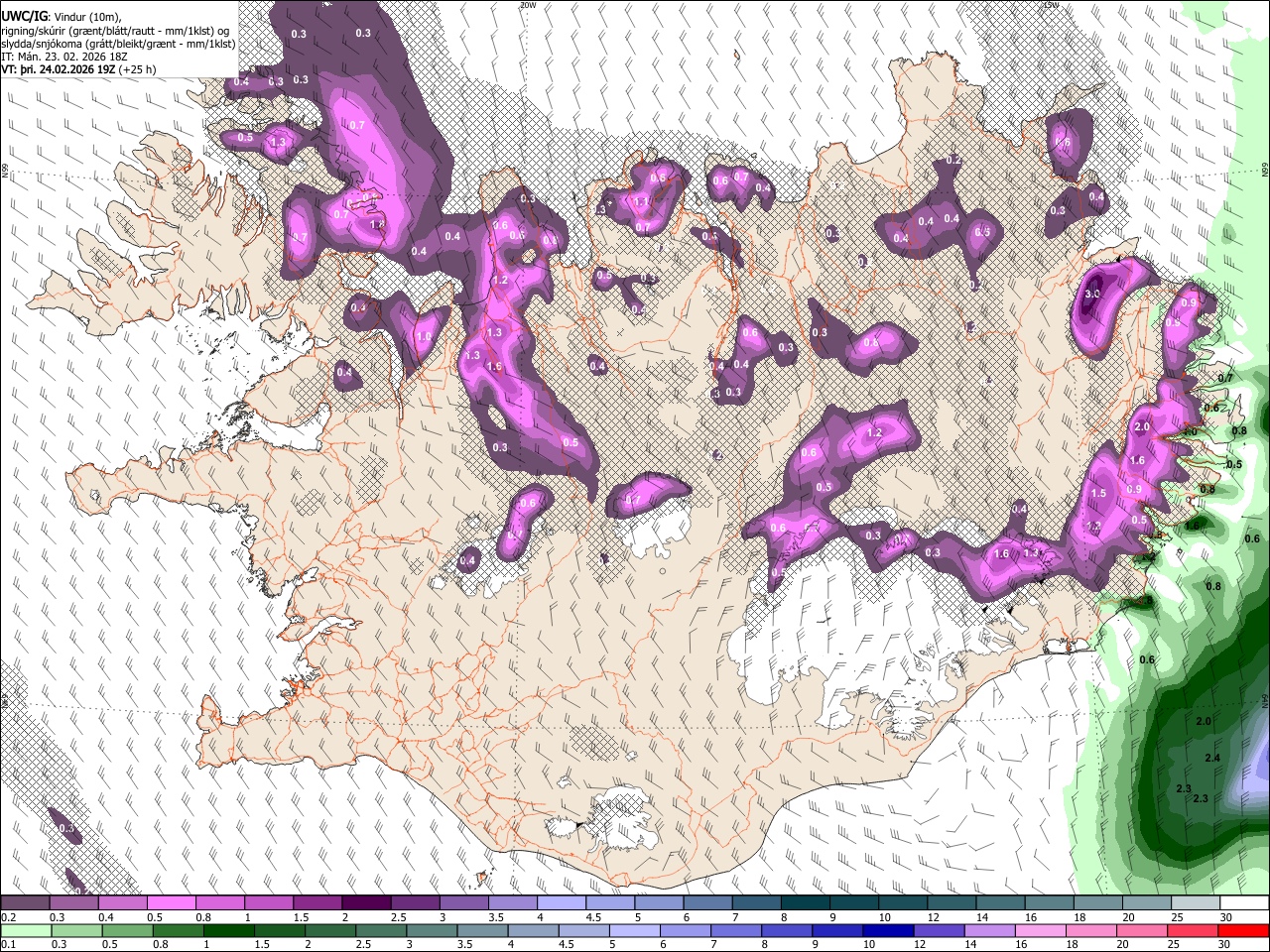
Task: Select the bright red swatch after the rain scale's 30
Action: (x=1244, y=930)
